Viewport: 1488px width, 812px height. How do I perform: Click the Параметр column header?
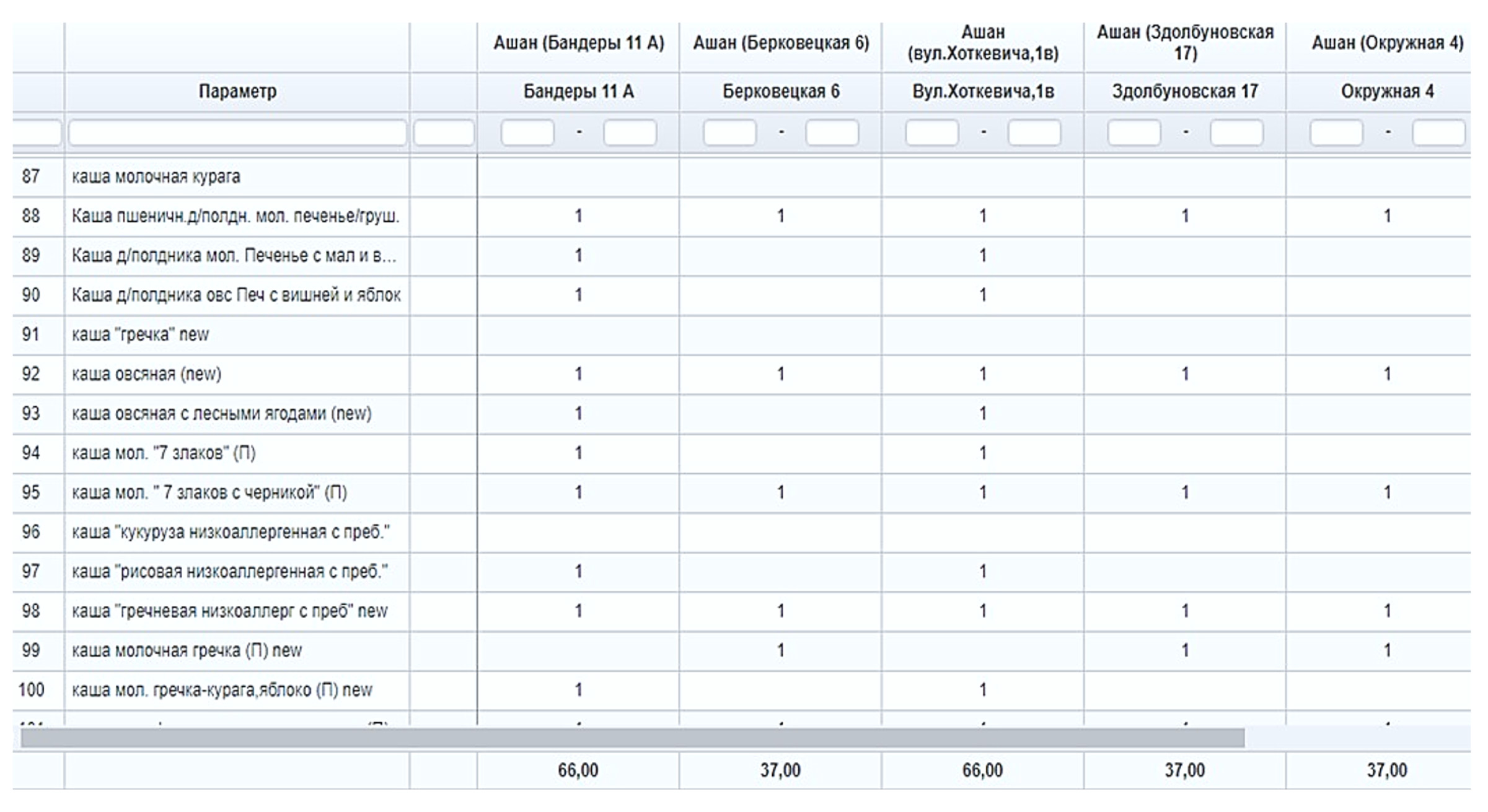click(x=237, y=92)
